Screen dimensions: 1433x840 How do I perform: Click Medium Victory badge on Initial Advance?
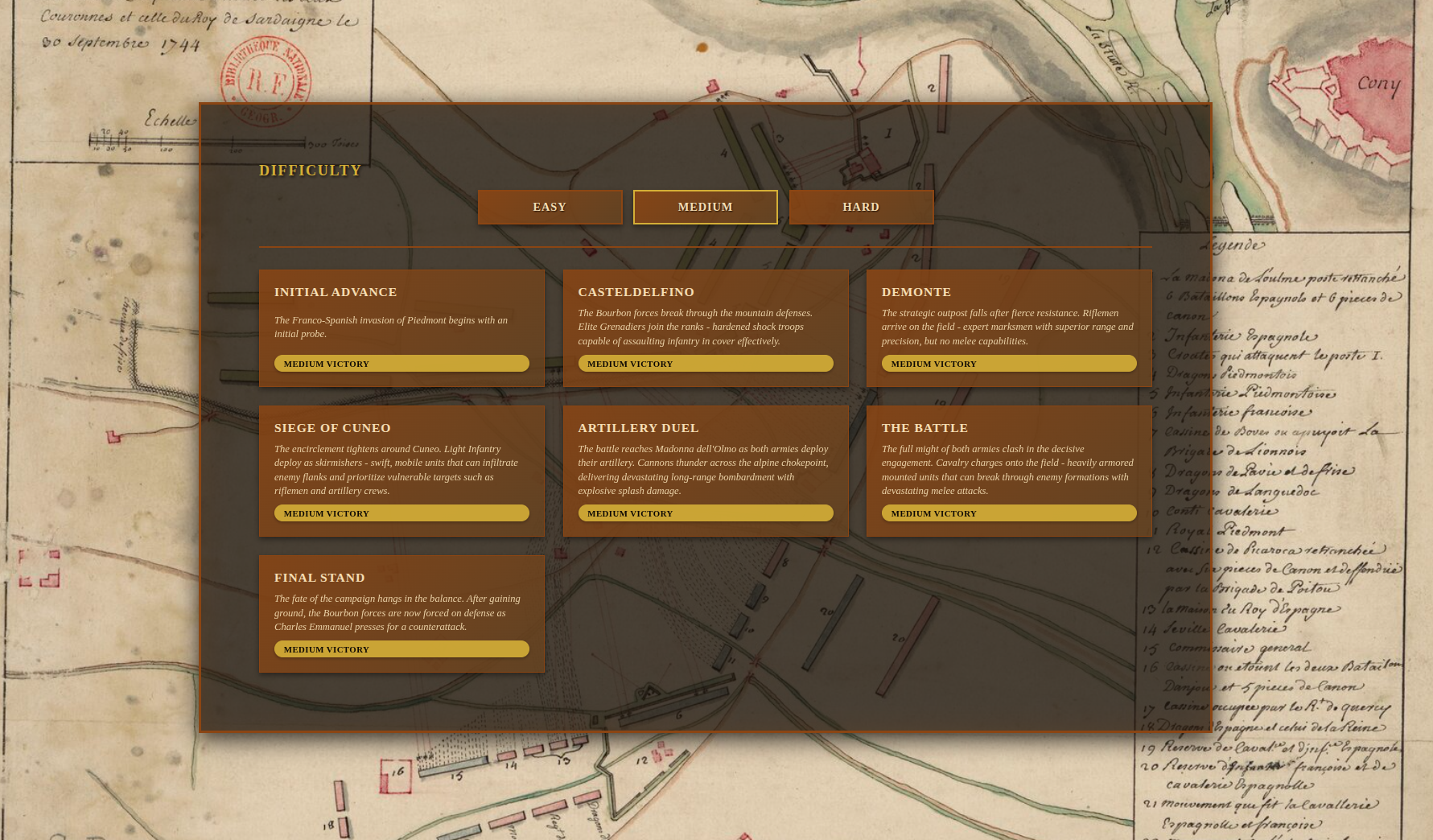(x=401, y=364)
